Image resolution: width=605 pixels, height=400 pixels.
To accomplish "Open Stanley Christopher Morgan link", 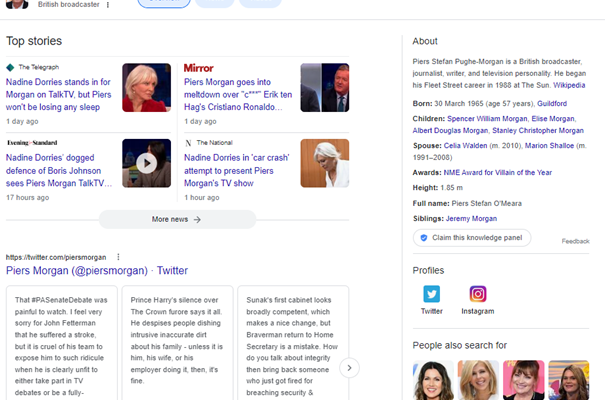I will (x=538, y=131).
